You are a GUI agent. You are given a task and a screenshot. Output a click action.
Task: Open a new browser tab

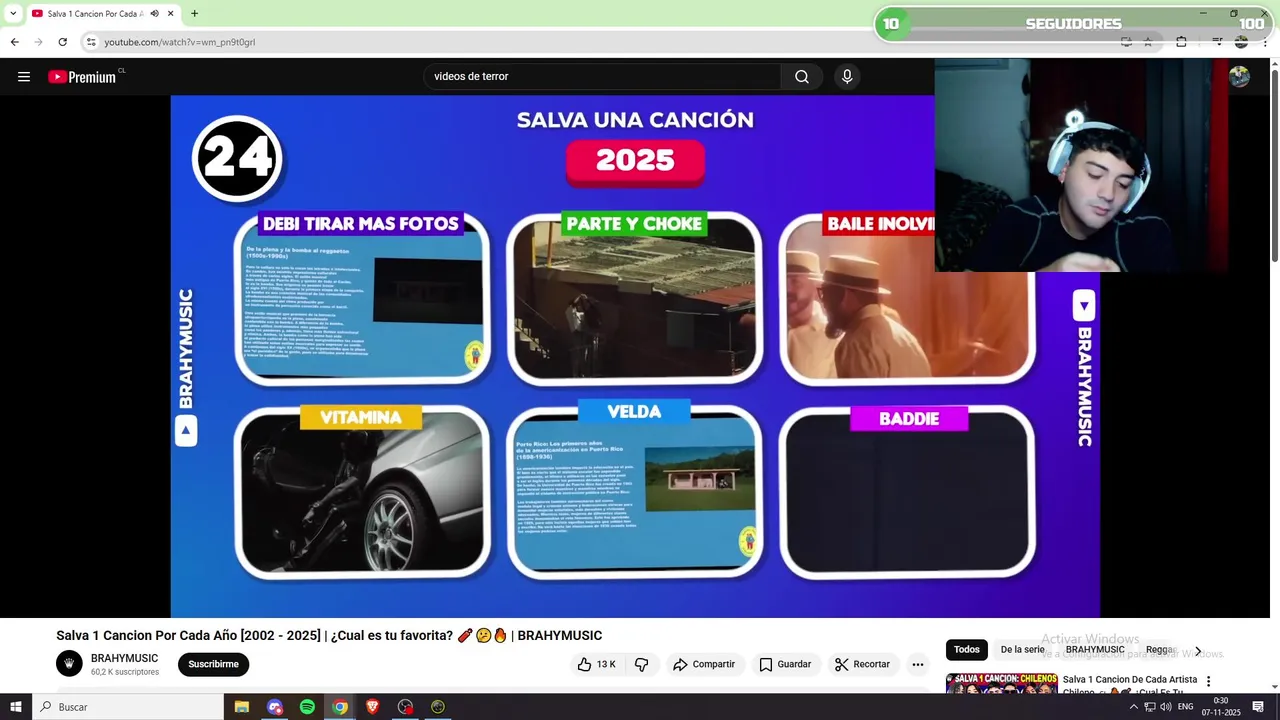[x=194, y=14]
